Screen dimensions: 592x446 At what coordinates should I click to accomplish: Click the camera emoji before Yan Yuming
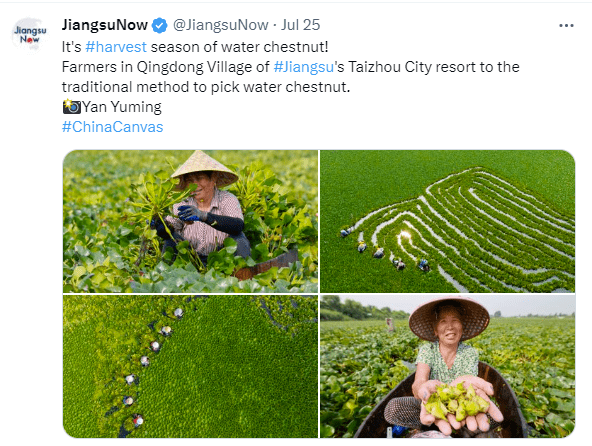click(72, 107)
